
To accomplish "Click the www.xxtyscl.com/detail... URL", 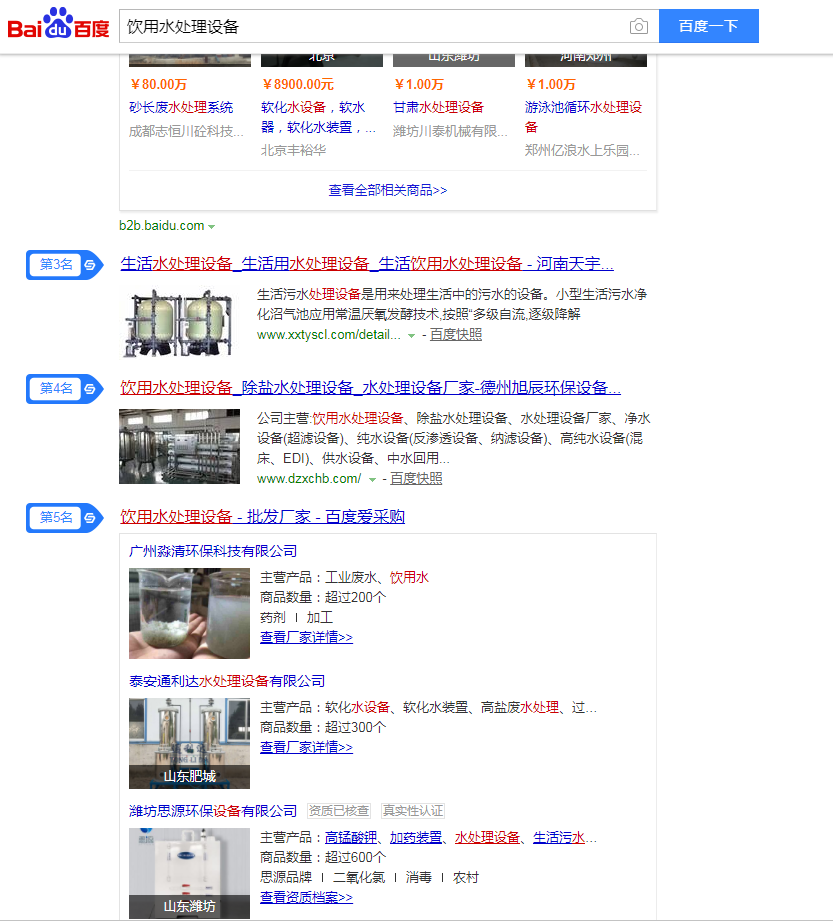I will click(329, 335).
